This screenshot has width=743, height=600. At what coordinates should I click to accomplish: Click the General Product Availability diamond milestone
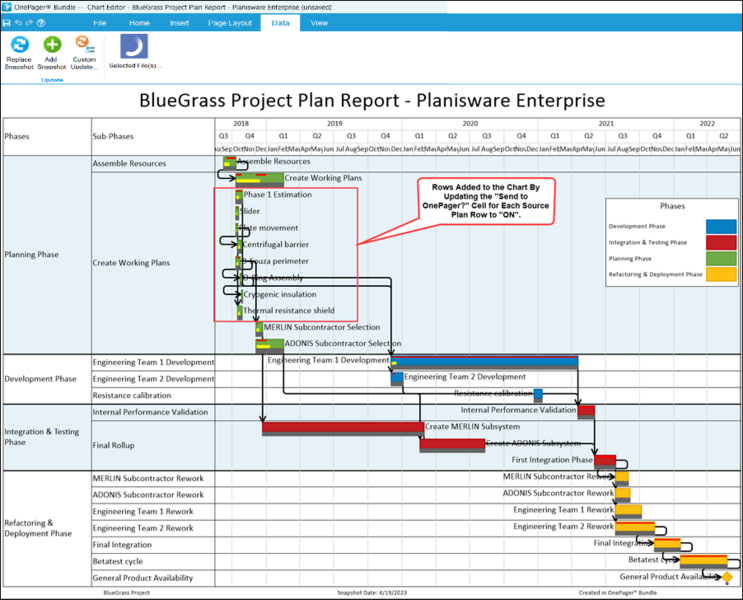pyautogui.click(x=727, y=578)
